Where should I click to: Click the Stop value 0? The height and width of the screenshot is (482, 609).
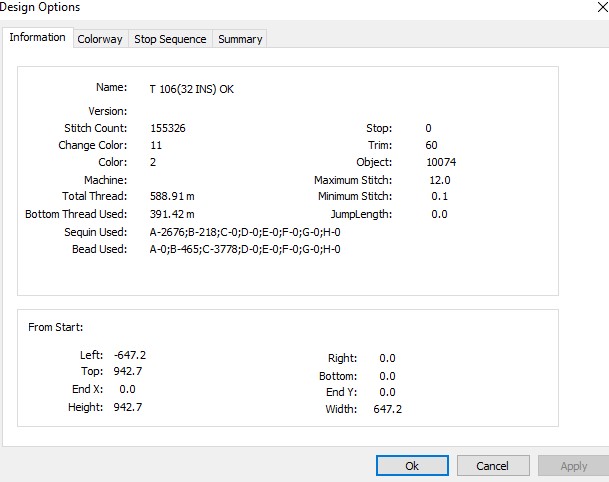[x=428, y=128]
